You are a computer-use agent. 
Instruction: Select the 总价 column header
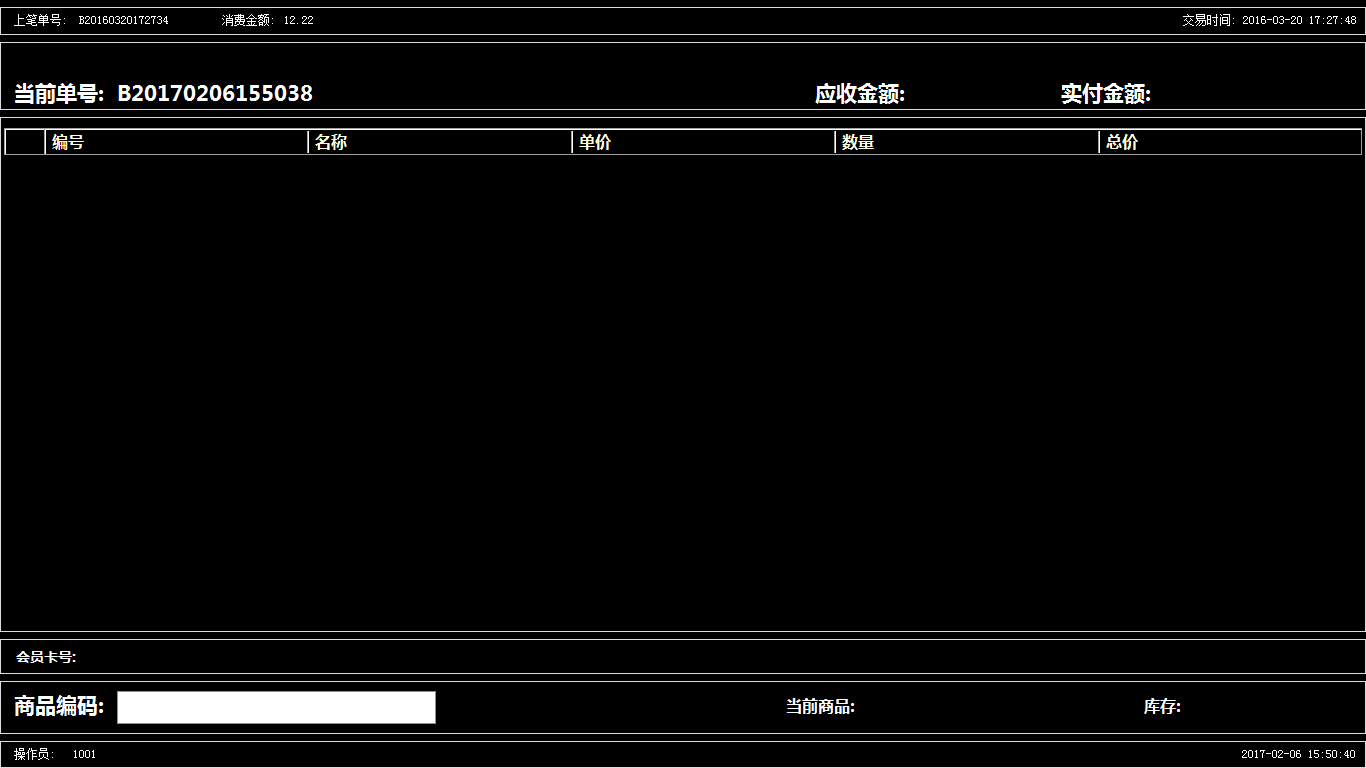point(1229,142)
